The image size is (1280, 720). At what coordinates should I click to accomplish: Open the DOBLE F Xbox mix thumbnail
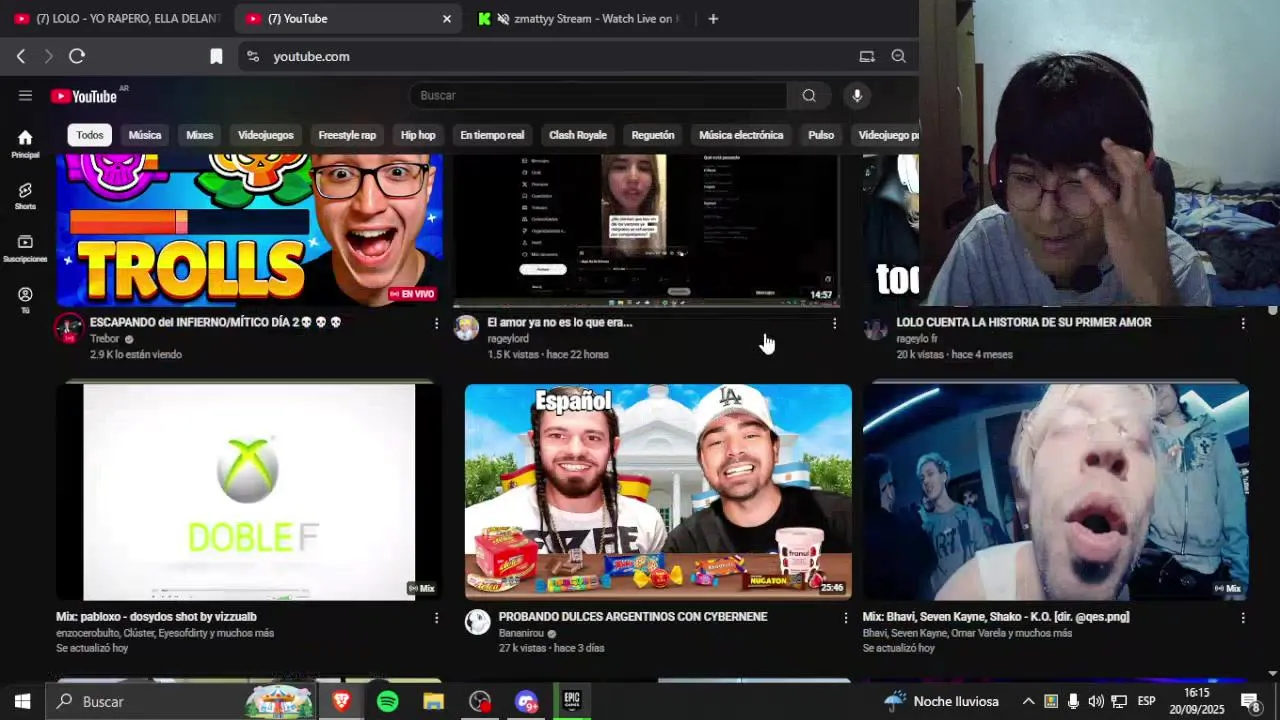tap(249, 490)
